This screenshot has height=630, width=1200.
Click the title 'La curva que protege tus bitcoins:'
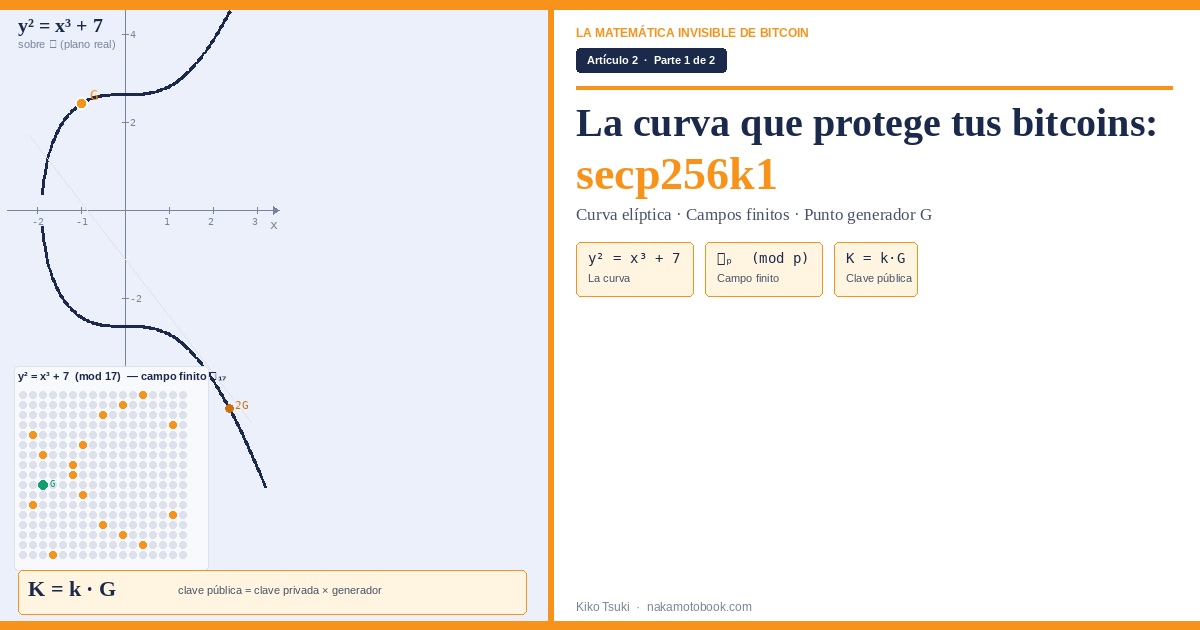(866, 123)
